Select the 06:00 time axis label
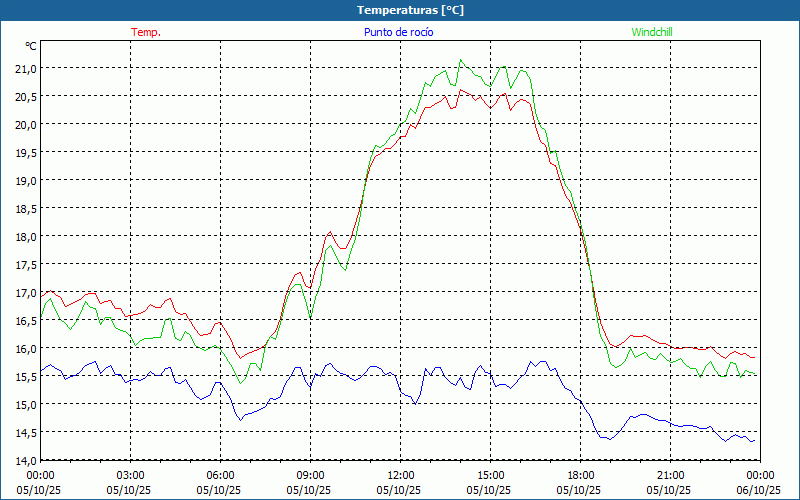This screenshot has width=800, height=500. [221, 475]
